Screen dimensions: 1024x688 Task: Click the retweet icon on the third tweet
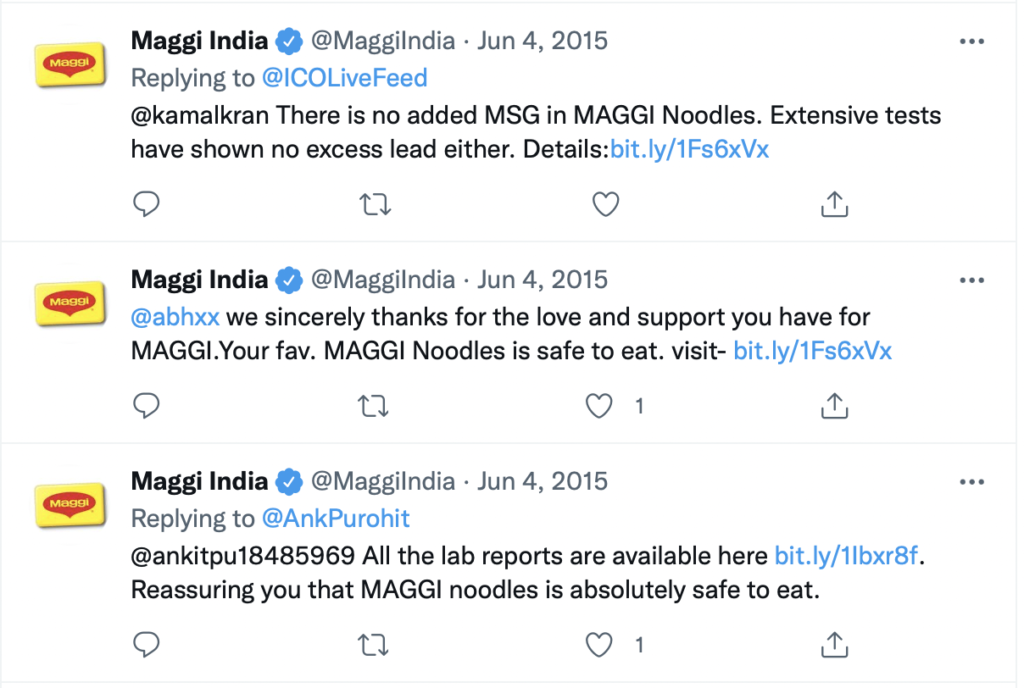pos(375,645)
